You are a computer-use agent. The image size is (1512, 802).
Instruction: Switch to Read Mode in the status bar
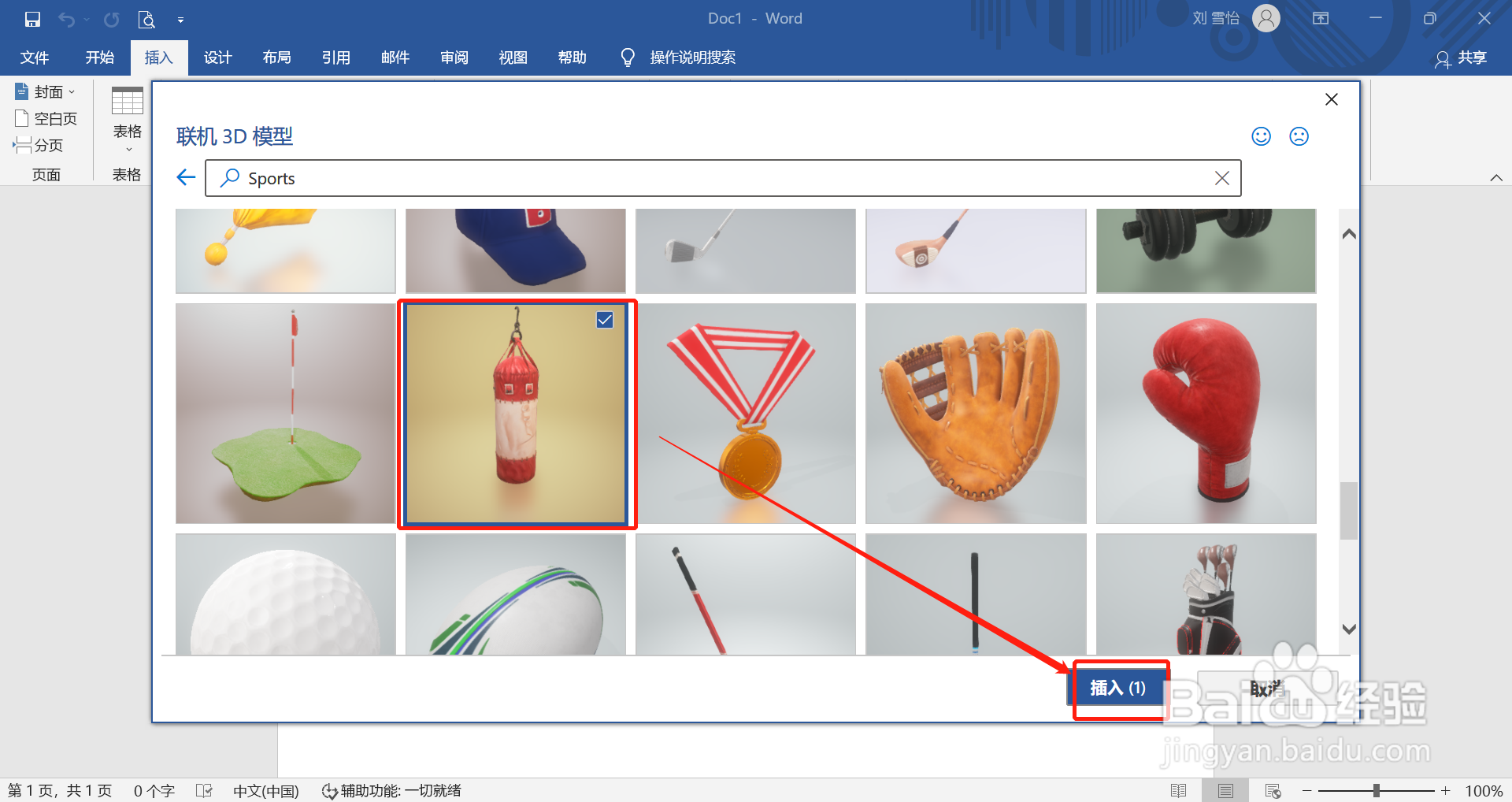1180,790
